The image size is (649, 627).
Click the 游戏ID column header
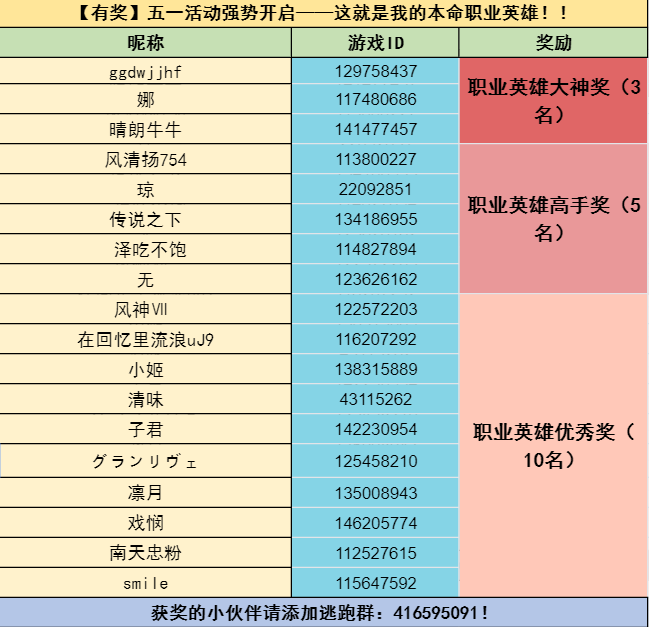(x=375, y=43)
